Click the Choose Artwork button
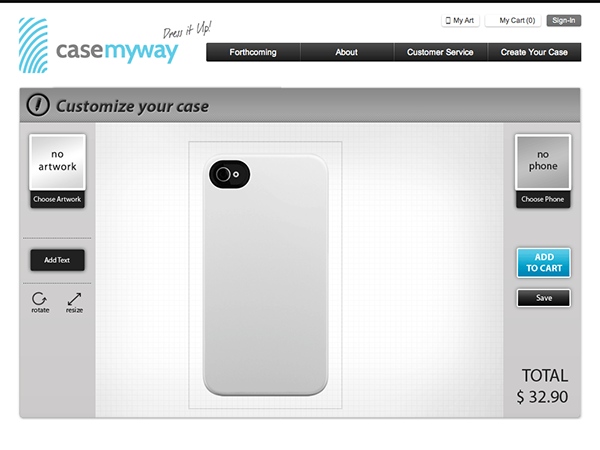This screenshot has height=450, width=600. (57, 199)
